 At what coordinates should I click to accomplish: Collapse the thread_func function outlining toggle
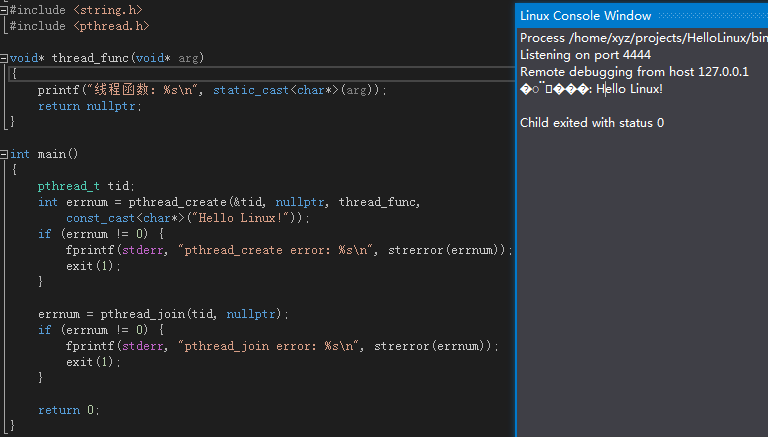(3, 58)
